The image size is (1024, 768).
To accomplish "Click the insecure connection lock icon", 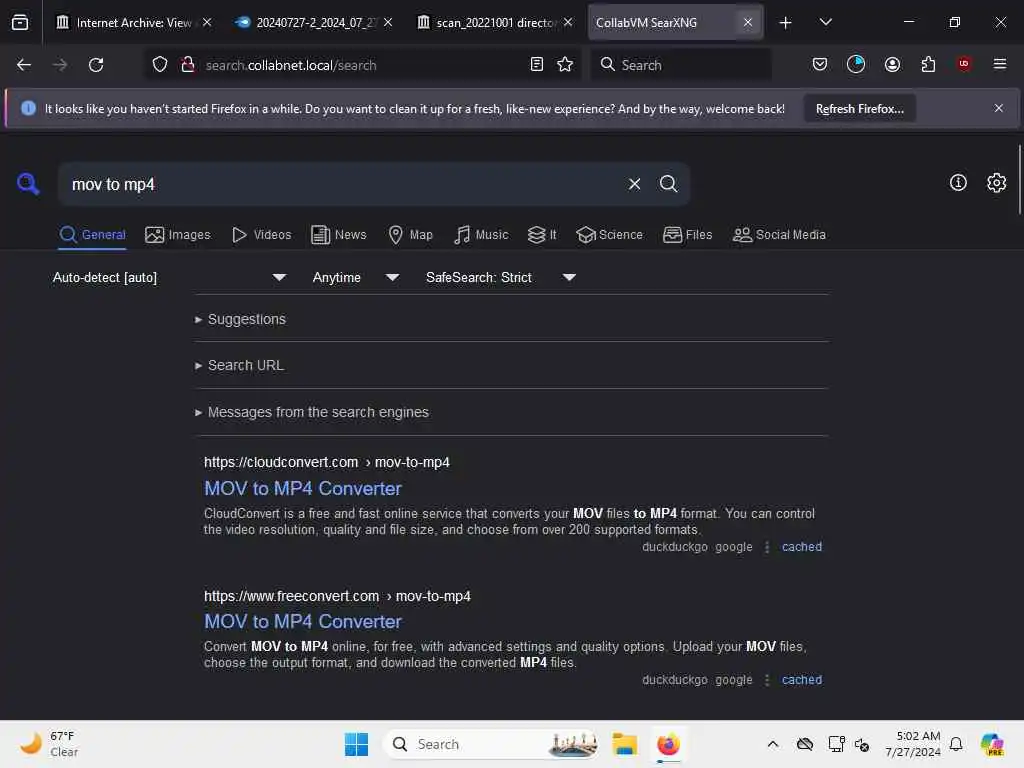I will tap(188, 65).
